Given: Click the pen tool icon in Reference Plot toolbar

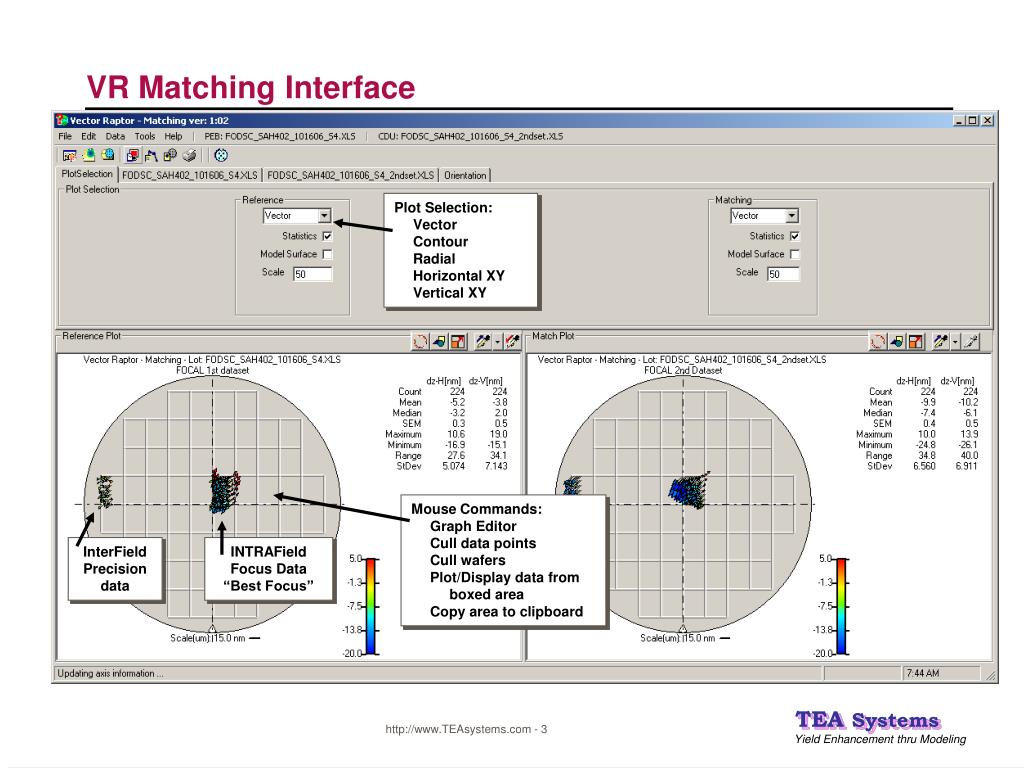Looking at the screenshot, I should coord(483,342).
